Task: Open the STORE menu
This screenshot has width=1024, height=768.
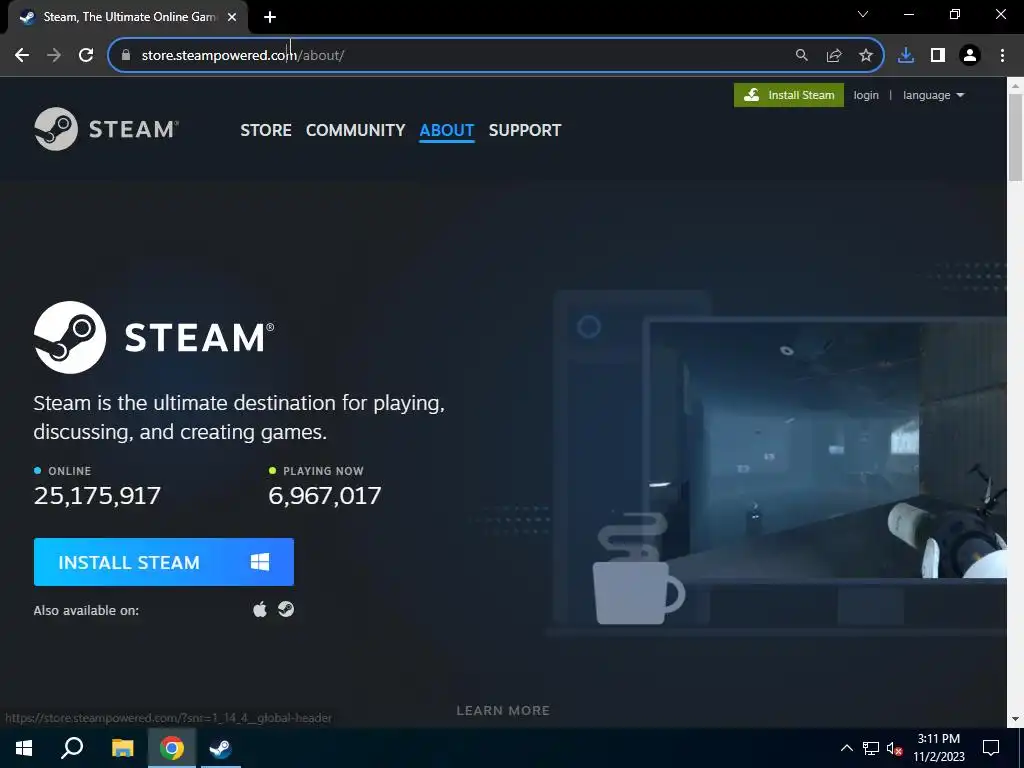Action: point(266,131)
